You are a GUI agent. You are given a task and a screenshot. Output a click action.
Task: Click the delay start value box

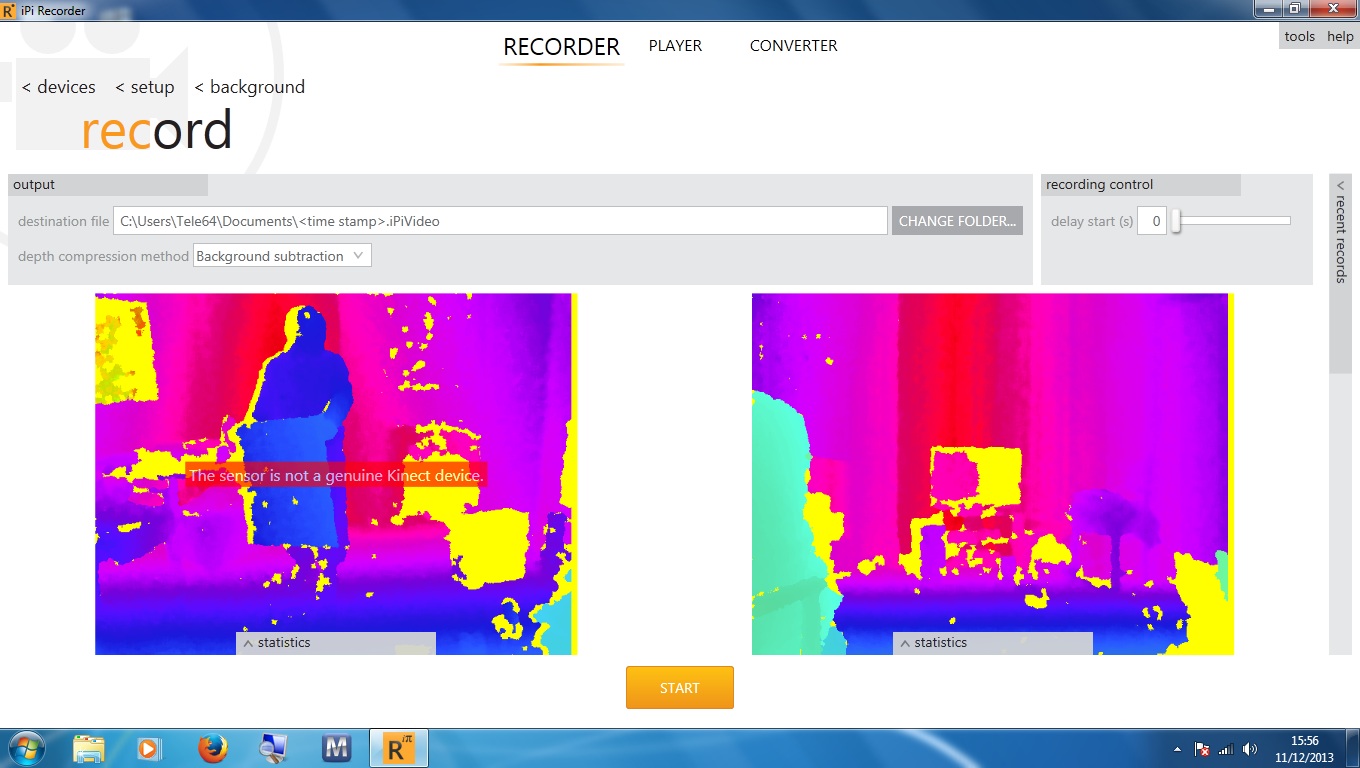[x=1152, y=221]
